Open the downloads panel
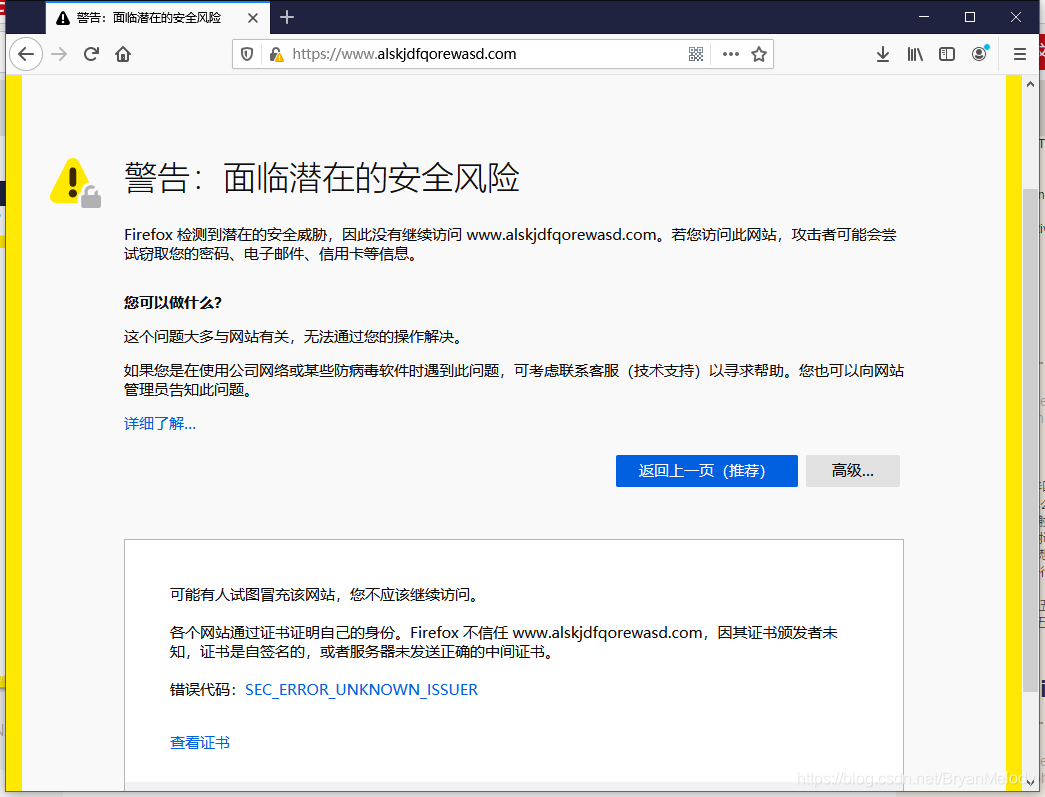1045x797 pixels. (882, 54)
